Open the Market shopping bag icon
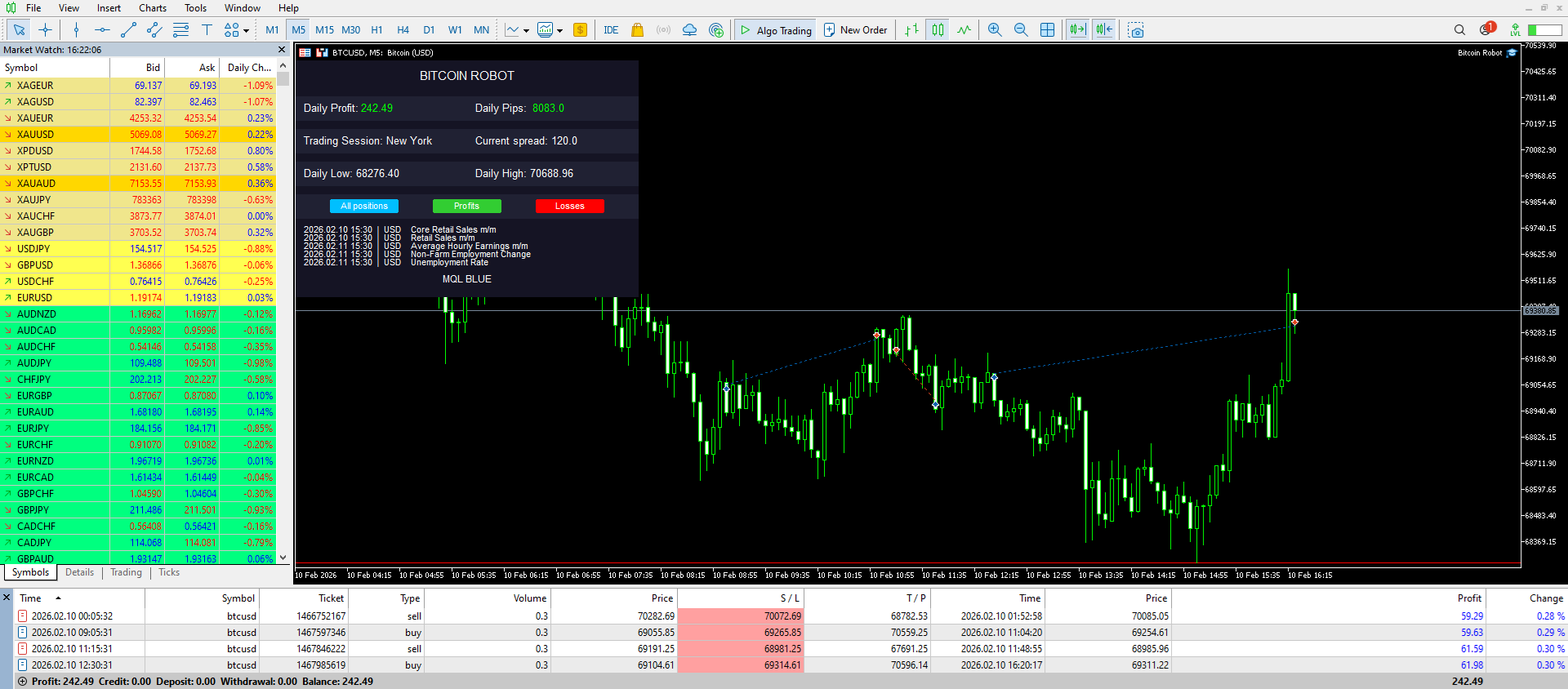The width and height of the screenshot is (1568, 689). pos(637,30)
